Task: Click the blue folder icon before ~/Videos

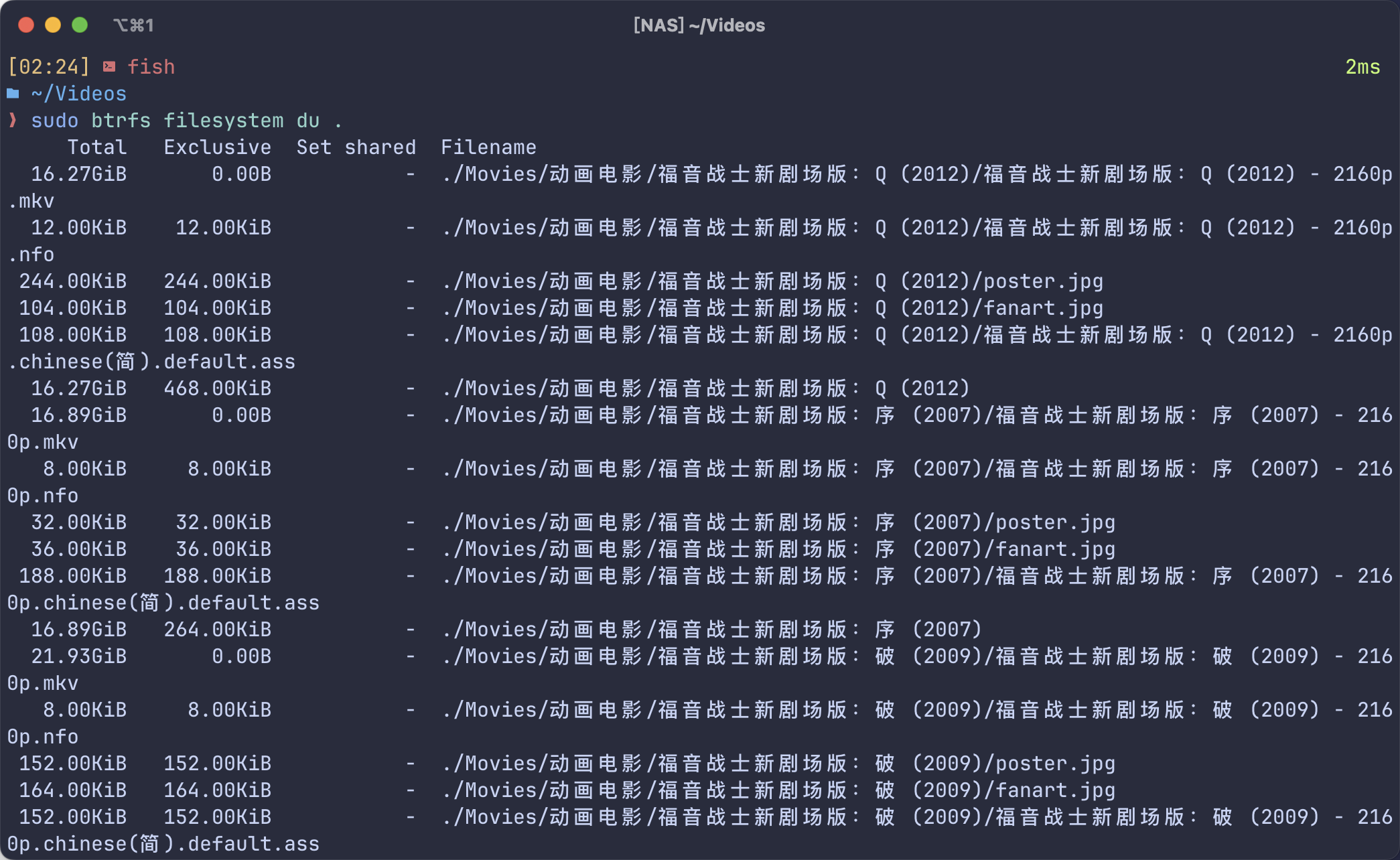Action: point(13,93)
